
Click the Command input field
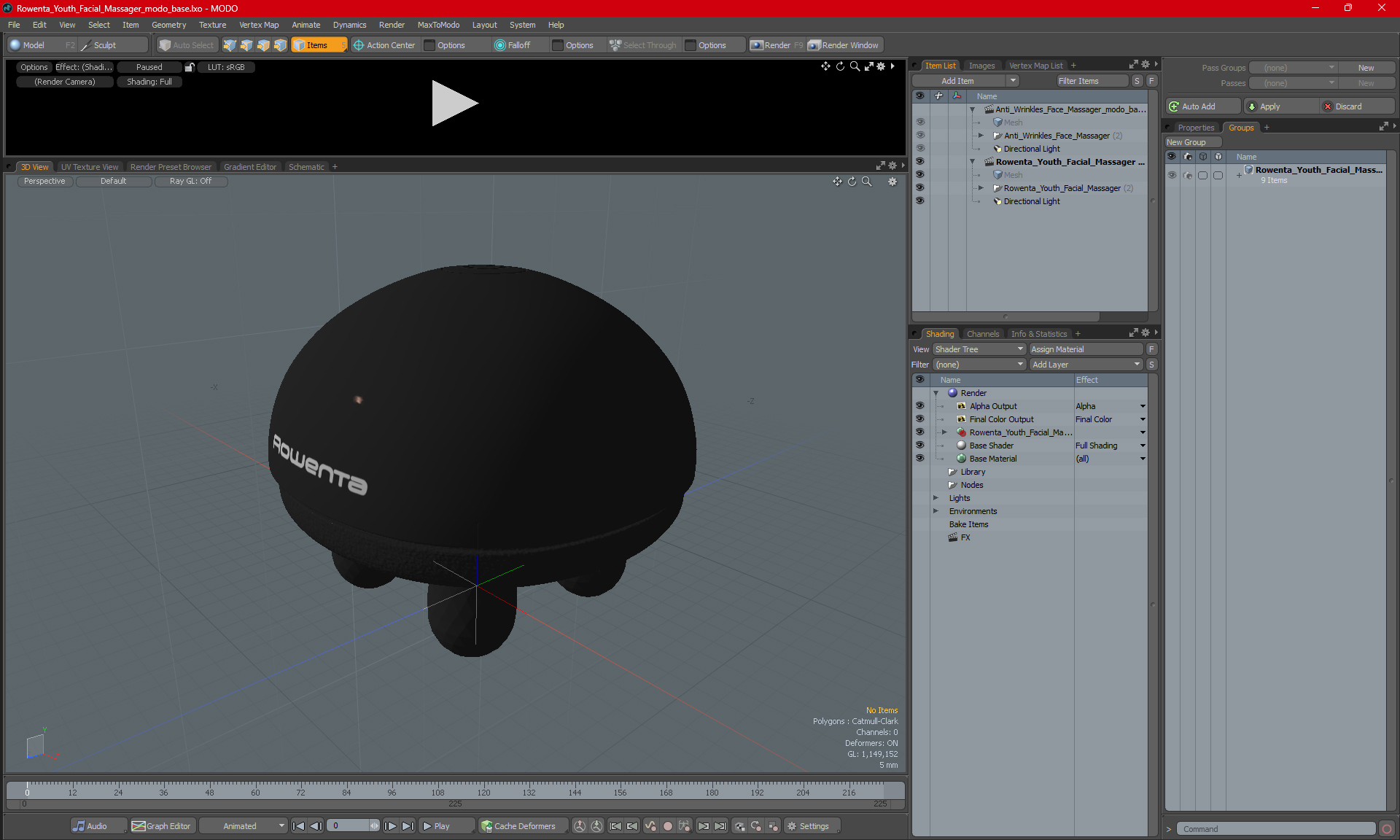[1276, 829]
